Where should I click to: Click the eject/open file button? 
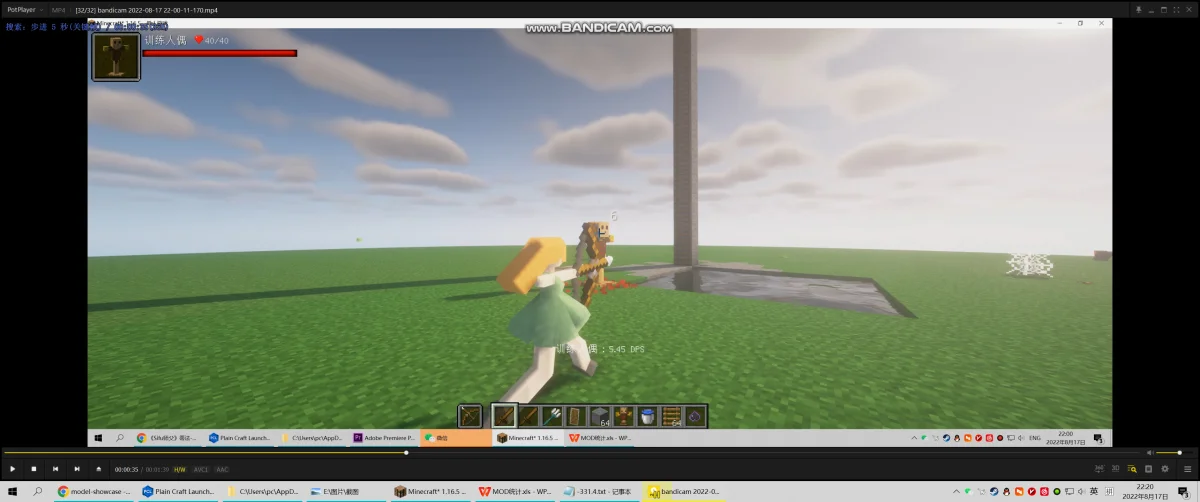98,469
